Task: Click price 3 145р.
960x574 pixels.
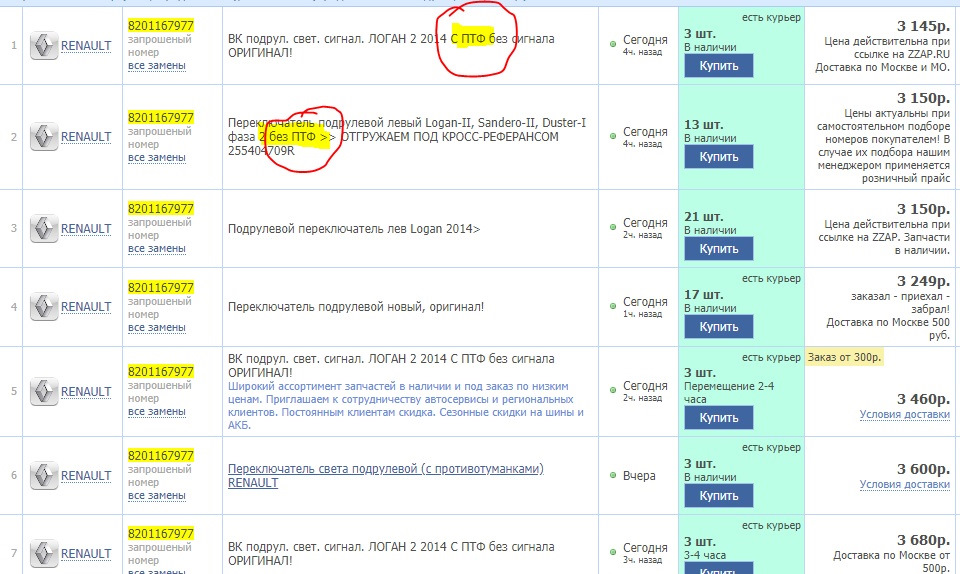Action: pos(923,26)
